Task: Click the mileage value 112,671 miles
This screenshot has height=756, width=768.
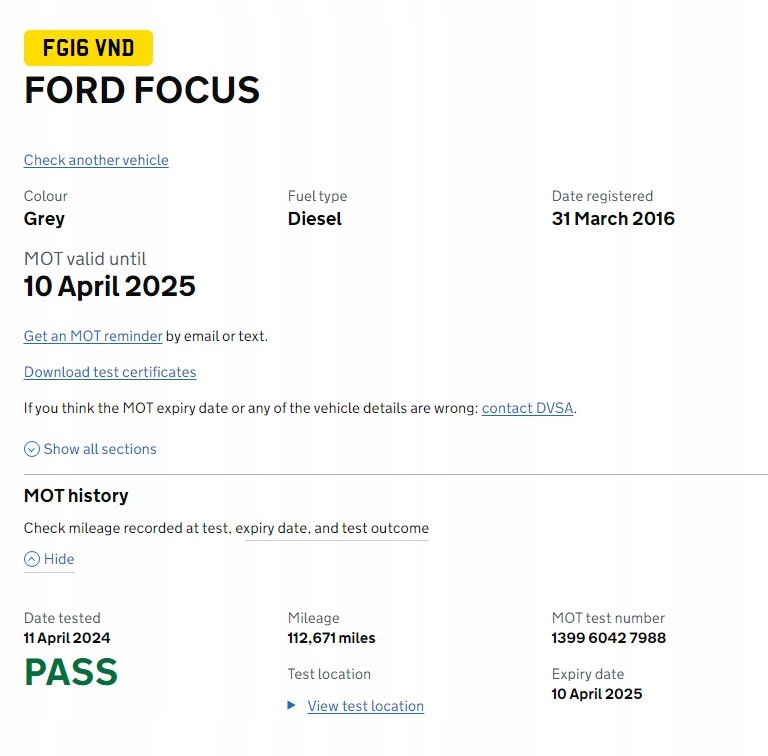Action: pos(332,638)
